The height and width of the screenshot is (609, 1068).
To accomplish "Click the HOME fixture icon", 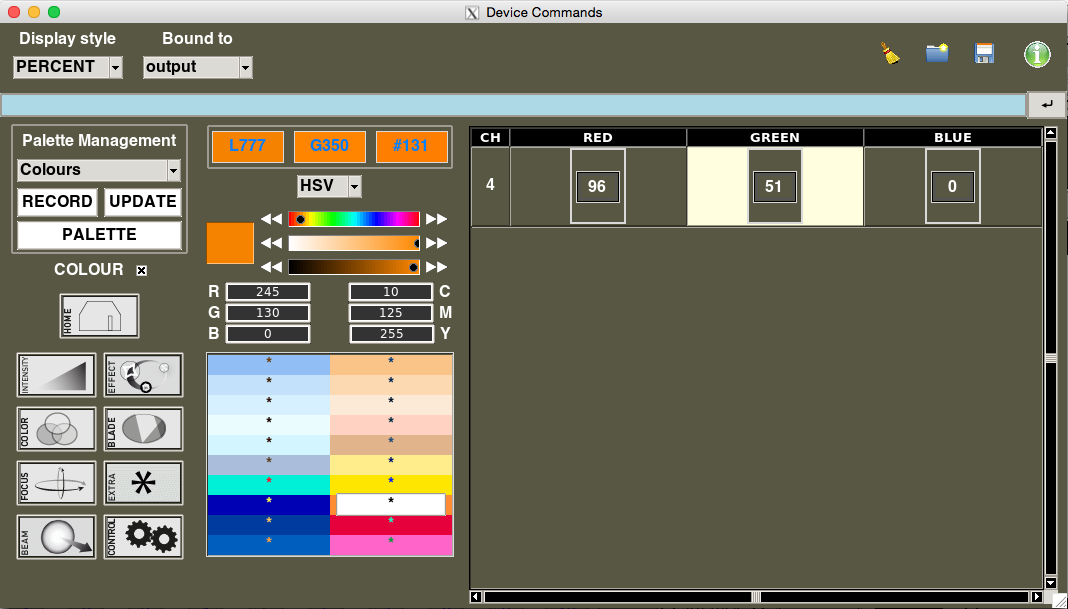I will click(x=99, y=316).
